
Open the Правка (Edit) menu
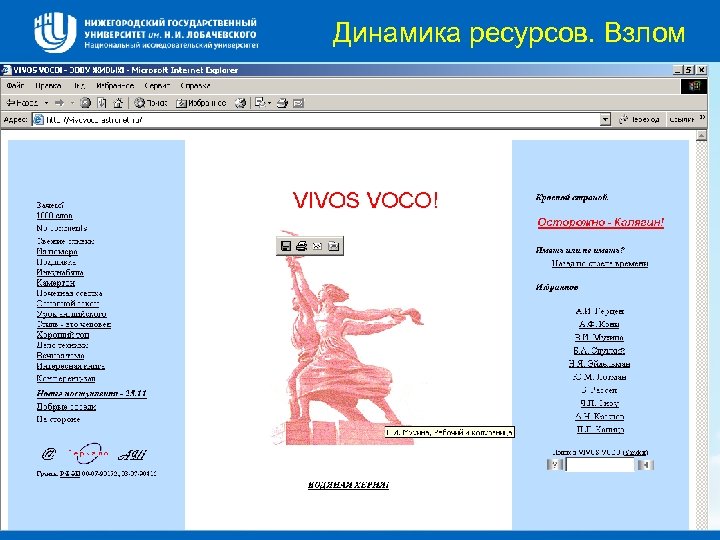(48, 86)
